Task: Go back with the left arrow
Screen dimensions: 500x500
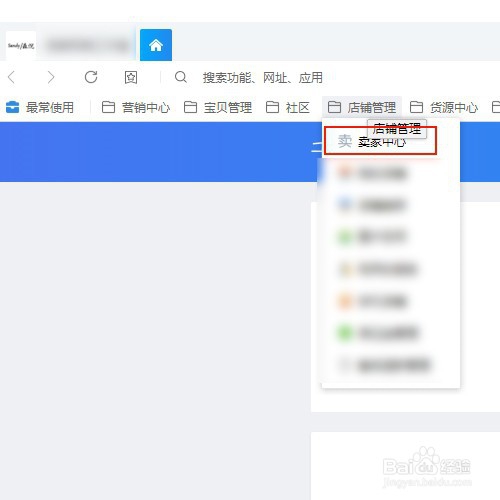Action: (11, 77)
